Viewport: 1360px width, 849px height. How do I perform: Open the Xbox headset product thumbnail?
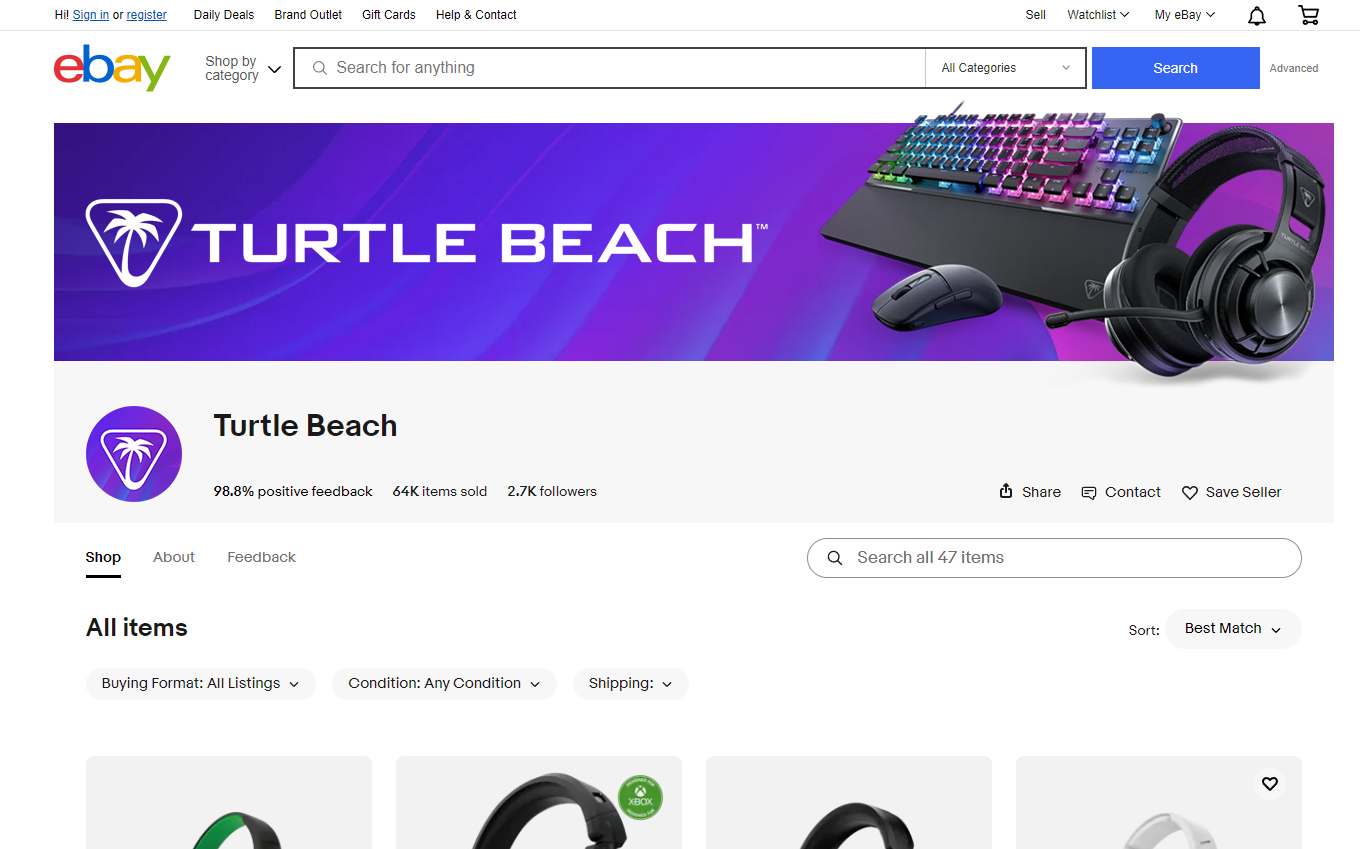pyautogui.click(x=539, y=802)
